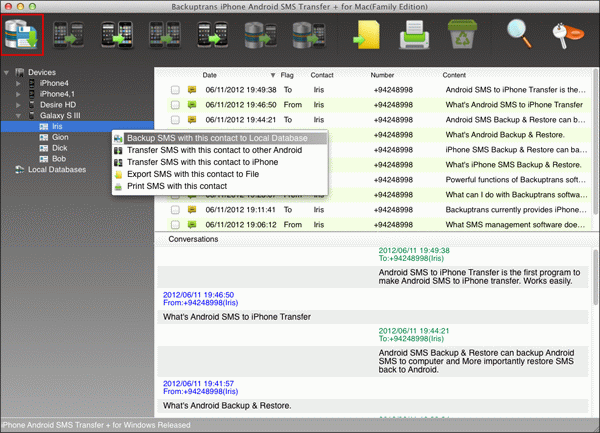Select the iPhone4 device
This screenshot has height=433, width=600.
54,83
